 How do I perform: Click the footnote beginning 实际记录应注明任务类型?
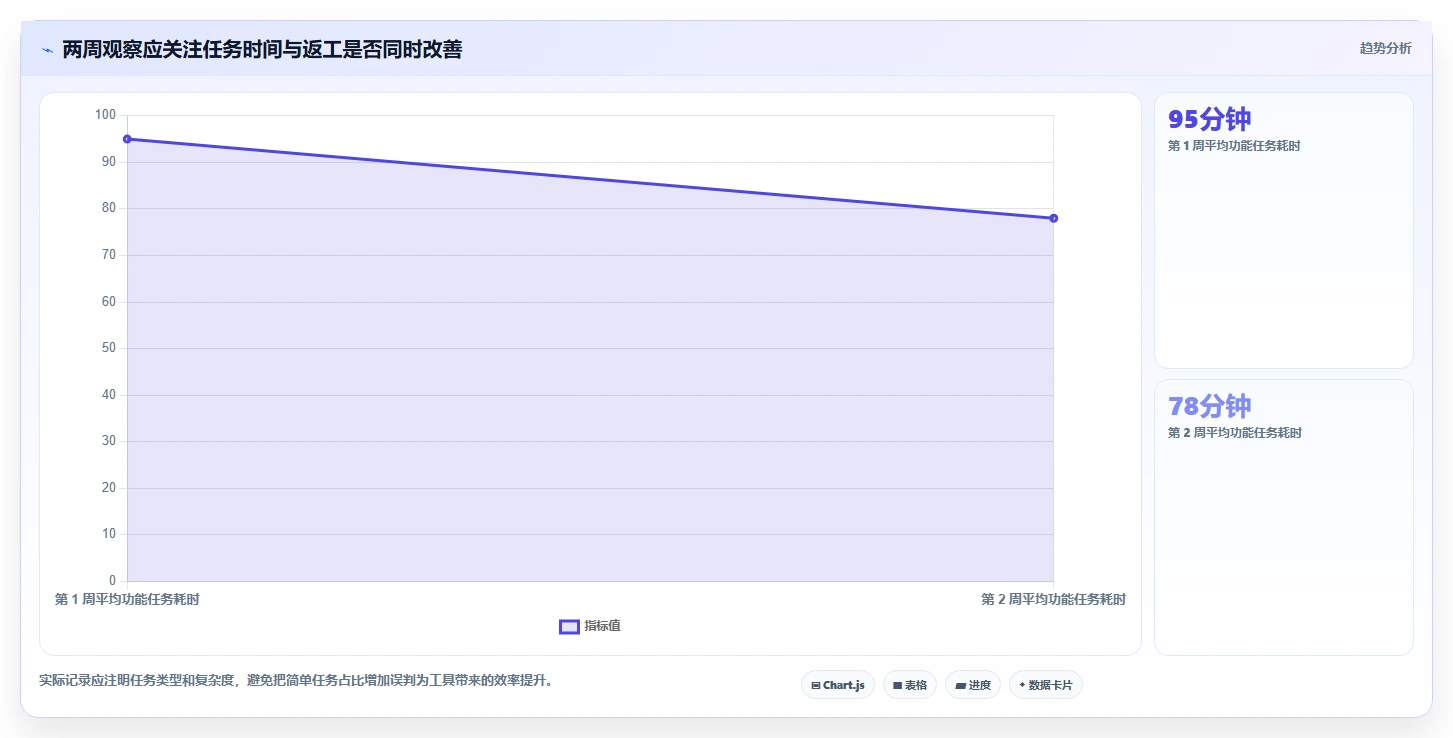(x=296, y=680)
